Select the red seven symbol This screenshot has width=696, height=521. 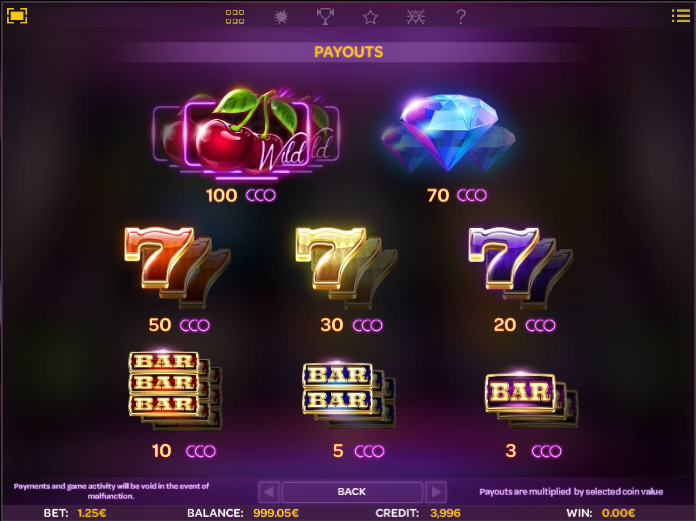[177, 267]
